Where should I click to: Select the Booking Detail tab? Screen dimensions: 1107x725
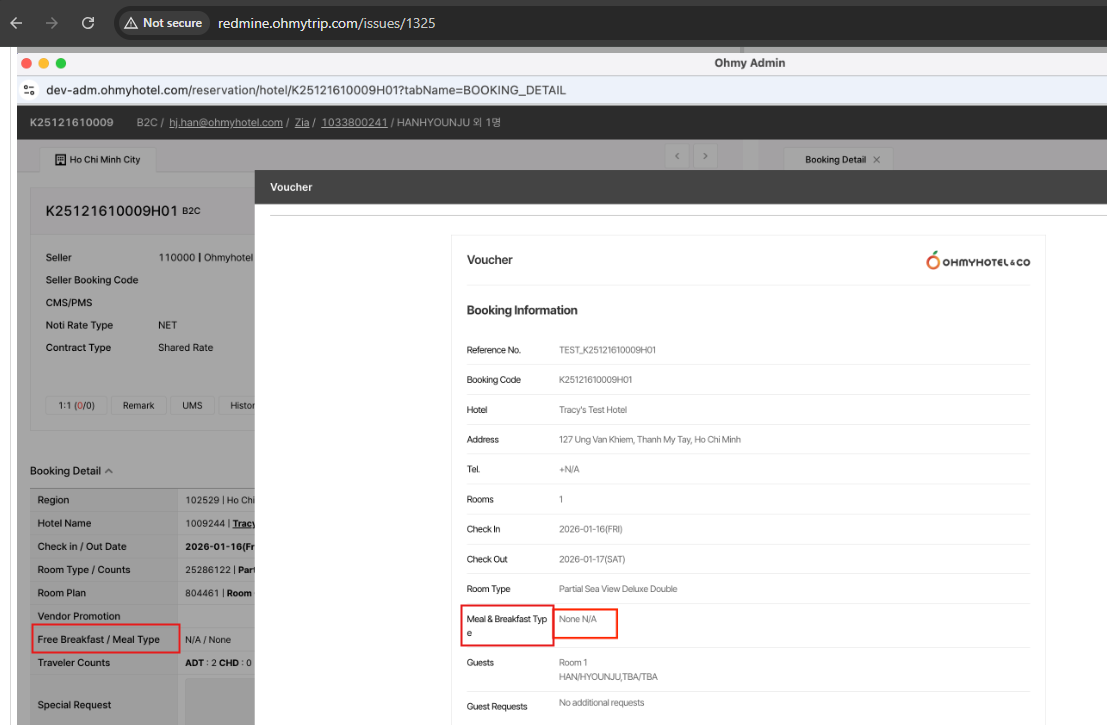(835, 160)
